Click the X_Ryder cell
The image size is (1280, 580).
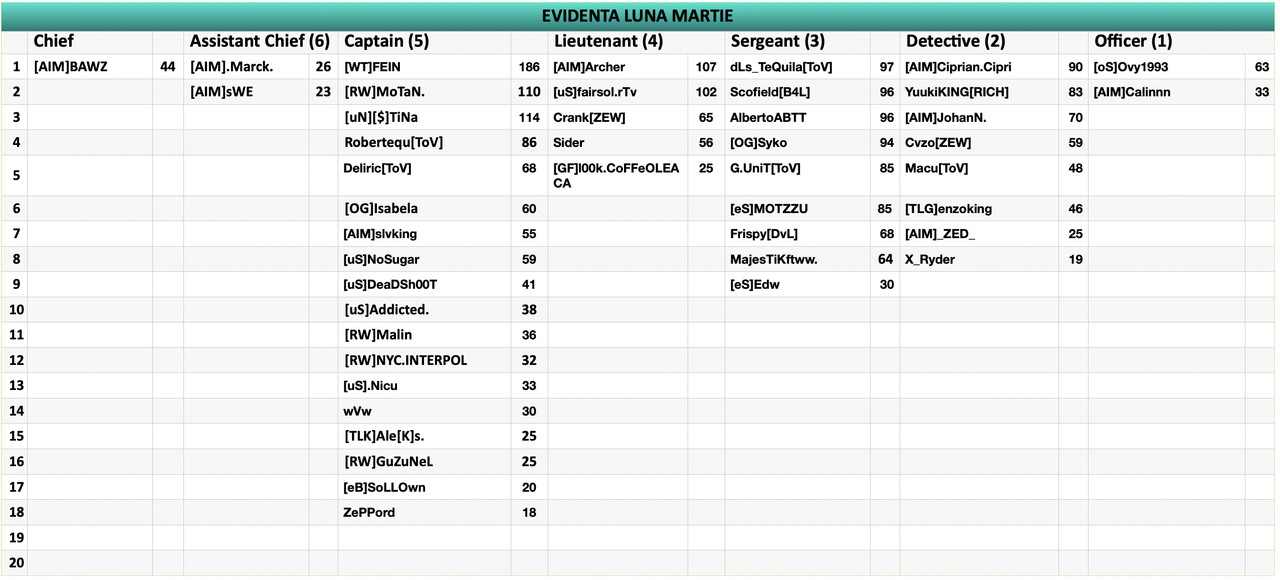click(979, 259)
